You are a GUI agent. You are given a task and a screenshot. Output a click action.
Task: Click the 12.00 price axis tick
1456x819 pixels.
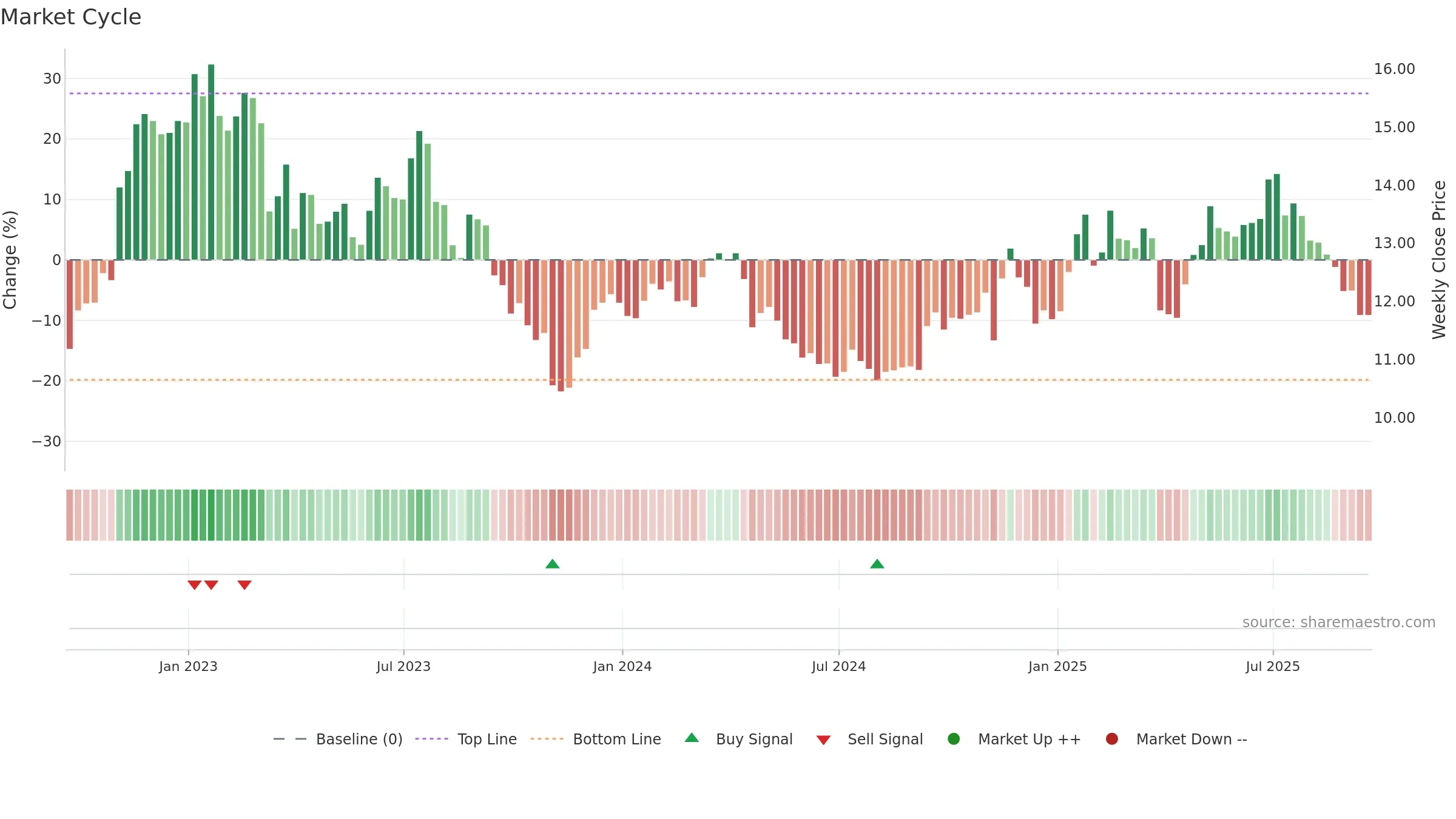point(1394,302)
